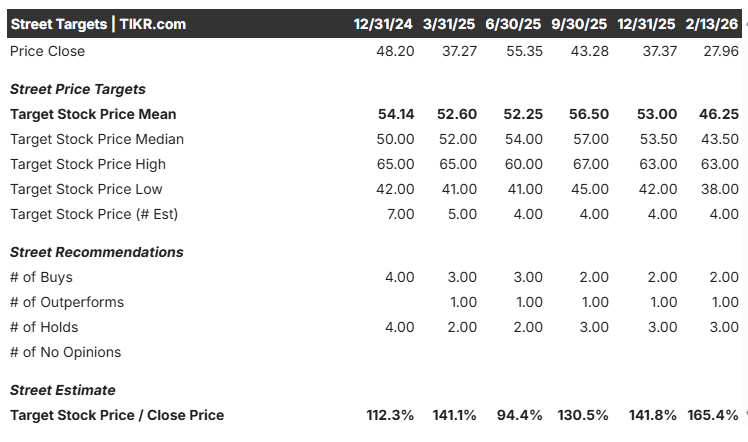Screen dimensions: 748x442
Task: Click the Street Targets | TIKR.com header
Action: 98,24
